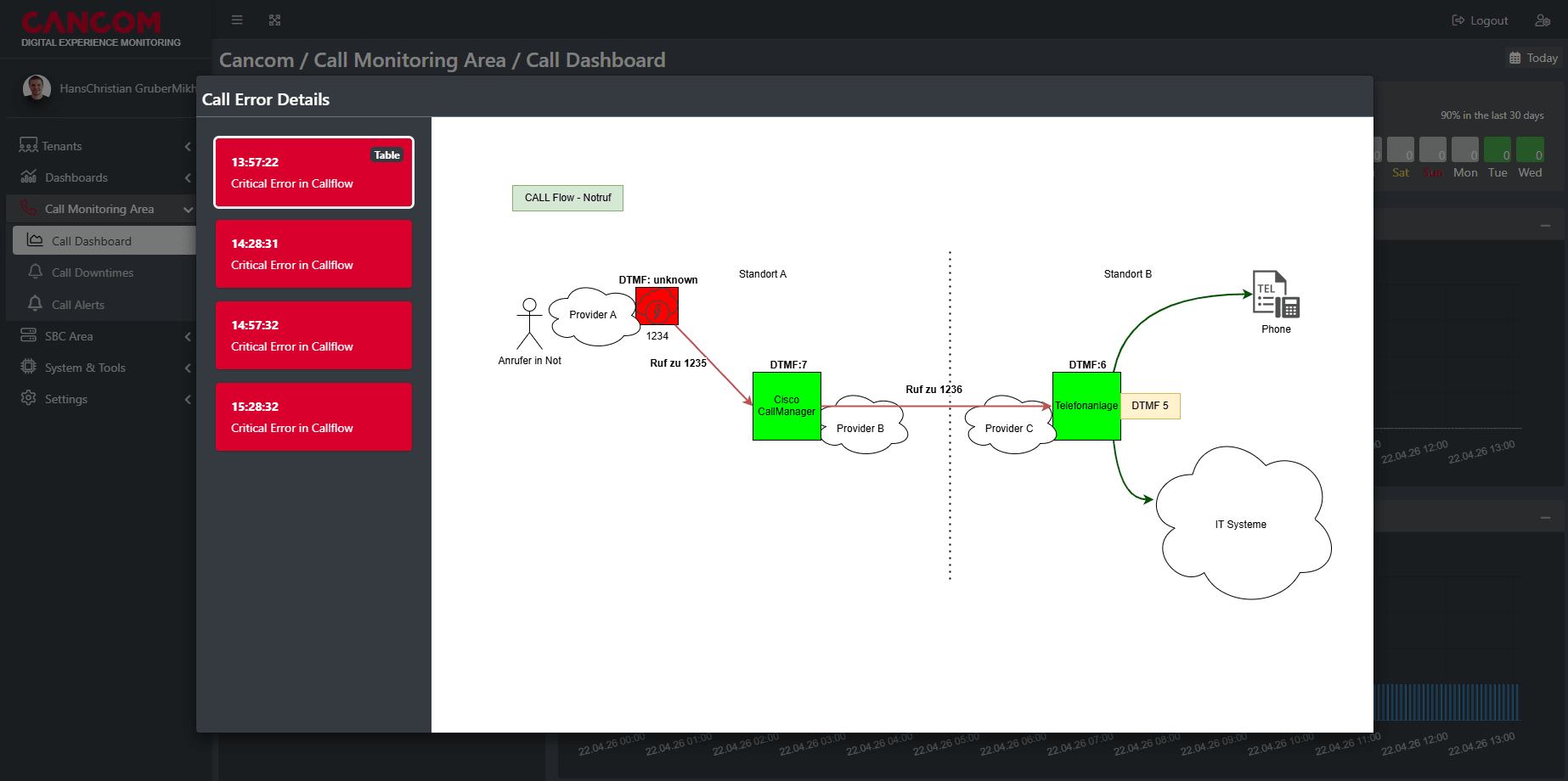Expand the System & Tools chevron
Image resolution: width=1568 pixels, height=781 pixels.
(188, 368)
